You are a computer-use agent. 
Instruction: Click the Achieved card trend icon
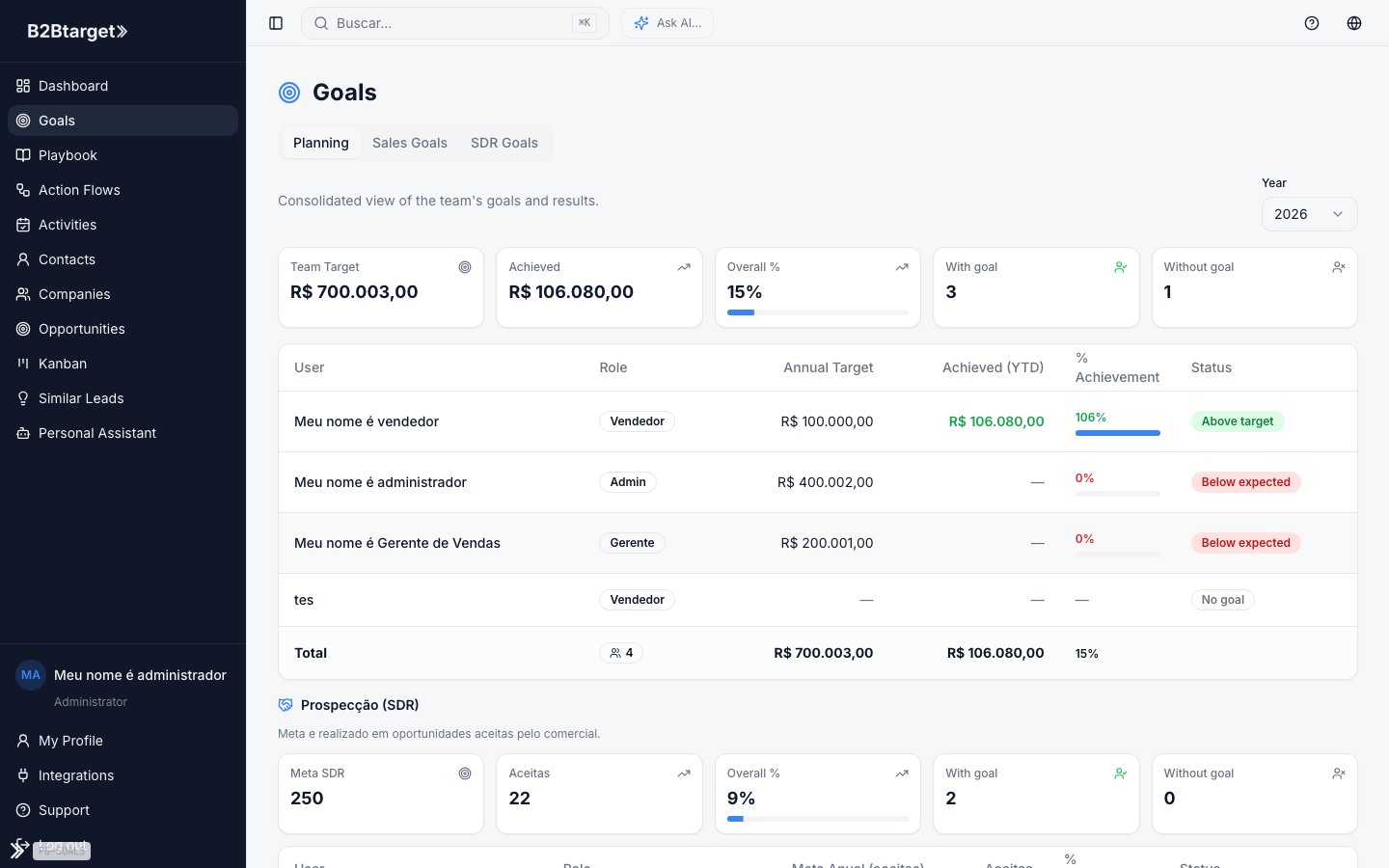tap(684, 267)
